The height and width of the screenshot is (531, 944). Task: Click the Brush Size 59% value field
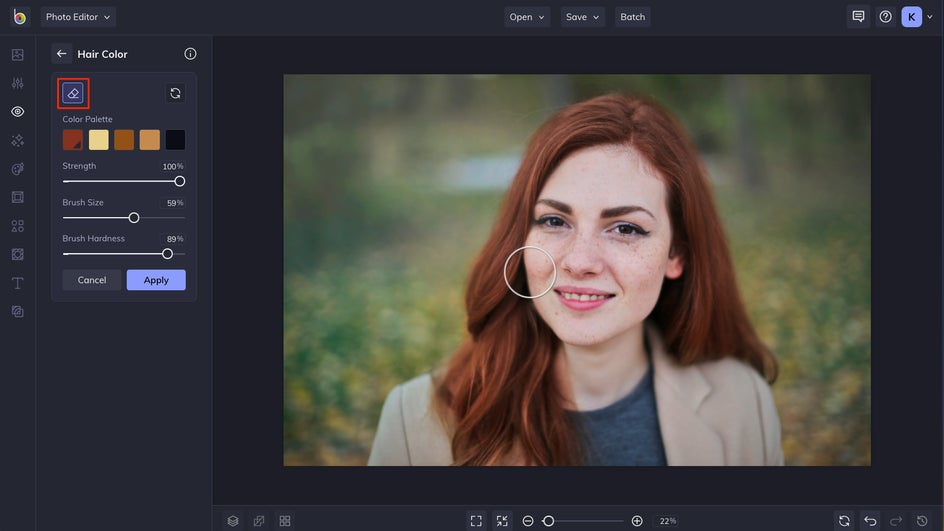click(175, 203)
